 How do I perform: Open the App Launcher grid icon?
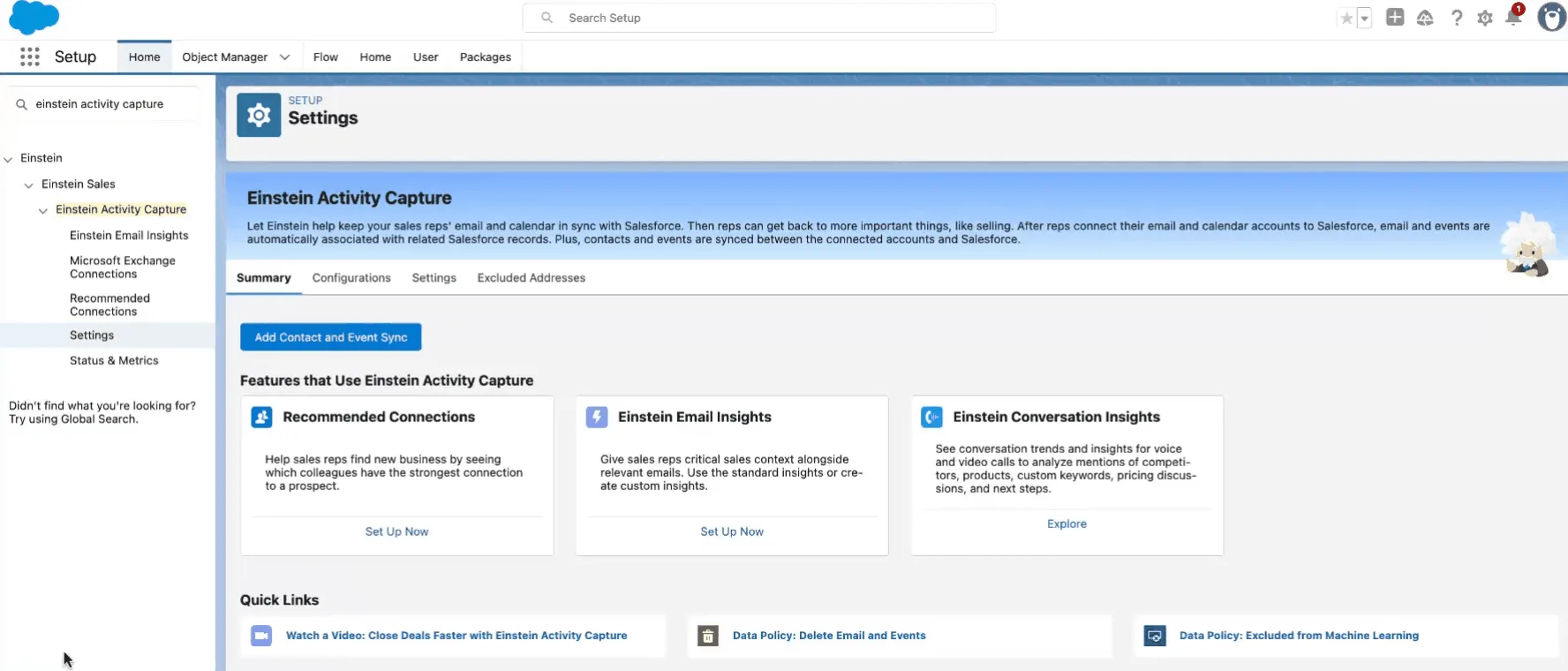(x=30, y=57)
